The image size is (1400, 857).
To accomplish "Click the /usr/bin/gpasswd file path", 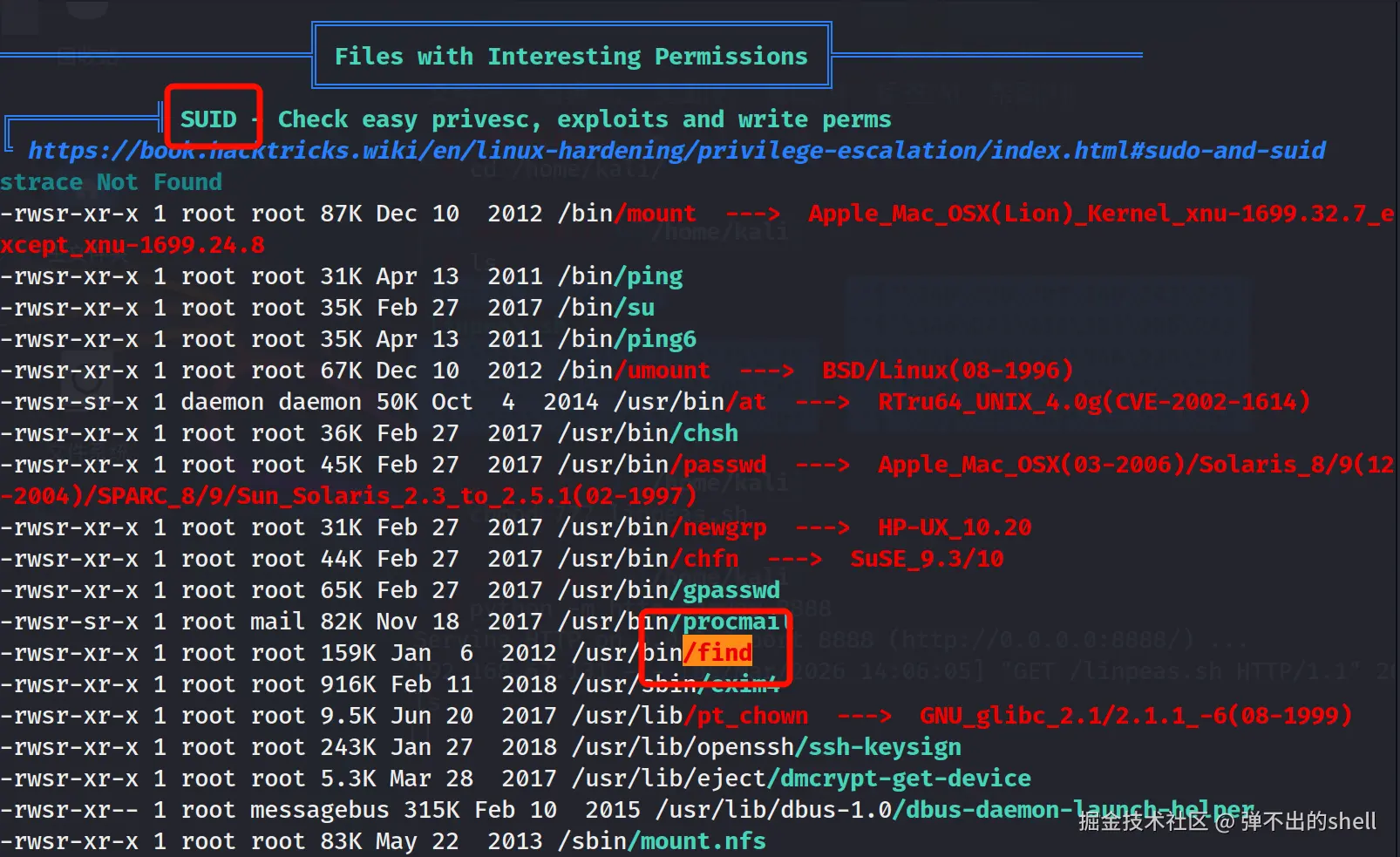I will click(669, 590).
